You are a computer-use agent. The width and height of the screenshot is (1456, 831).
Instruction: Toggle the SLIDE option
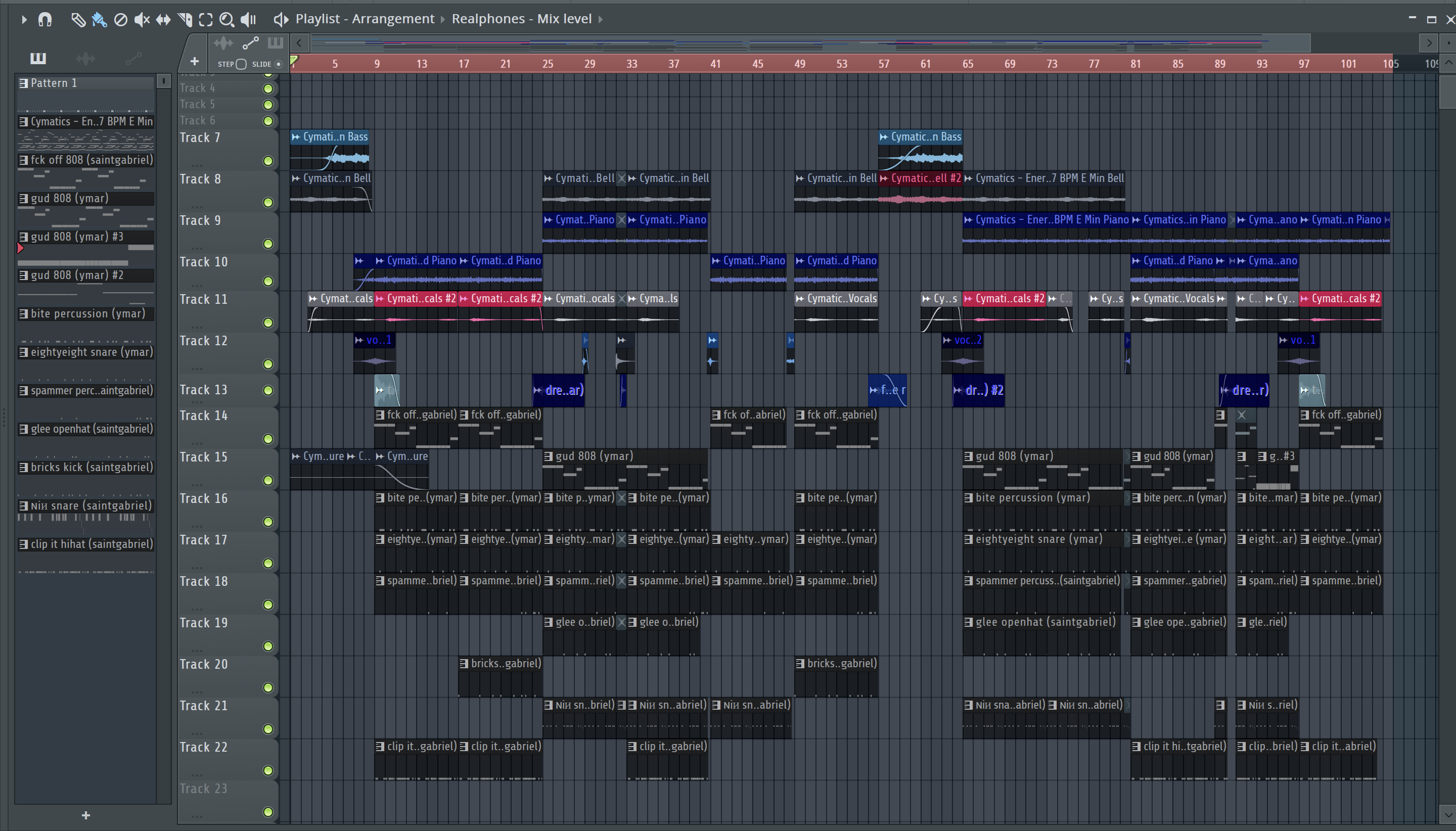tap(279, 64)
